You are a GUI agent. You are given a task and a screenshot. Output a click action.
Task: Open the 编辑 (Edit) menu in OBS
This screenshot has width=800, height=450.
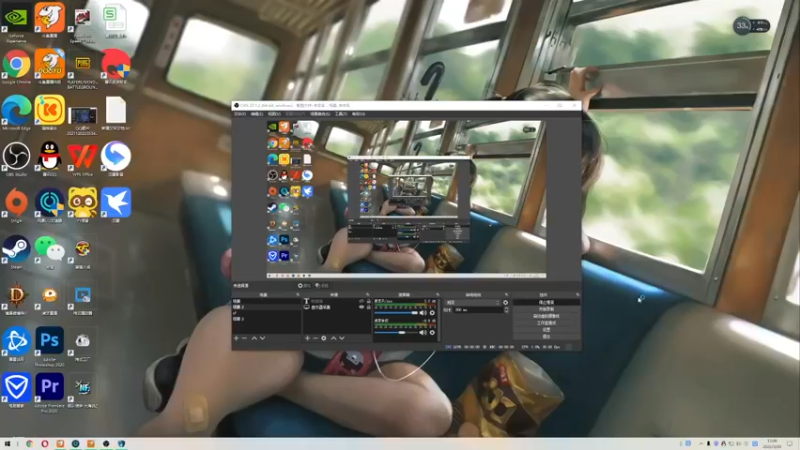[x=257, y=114]
